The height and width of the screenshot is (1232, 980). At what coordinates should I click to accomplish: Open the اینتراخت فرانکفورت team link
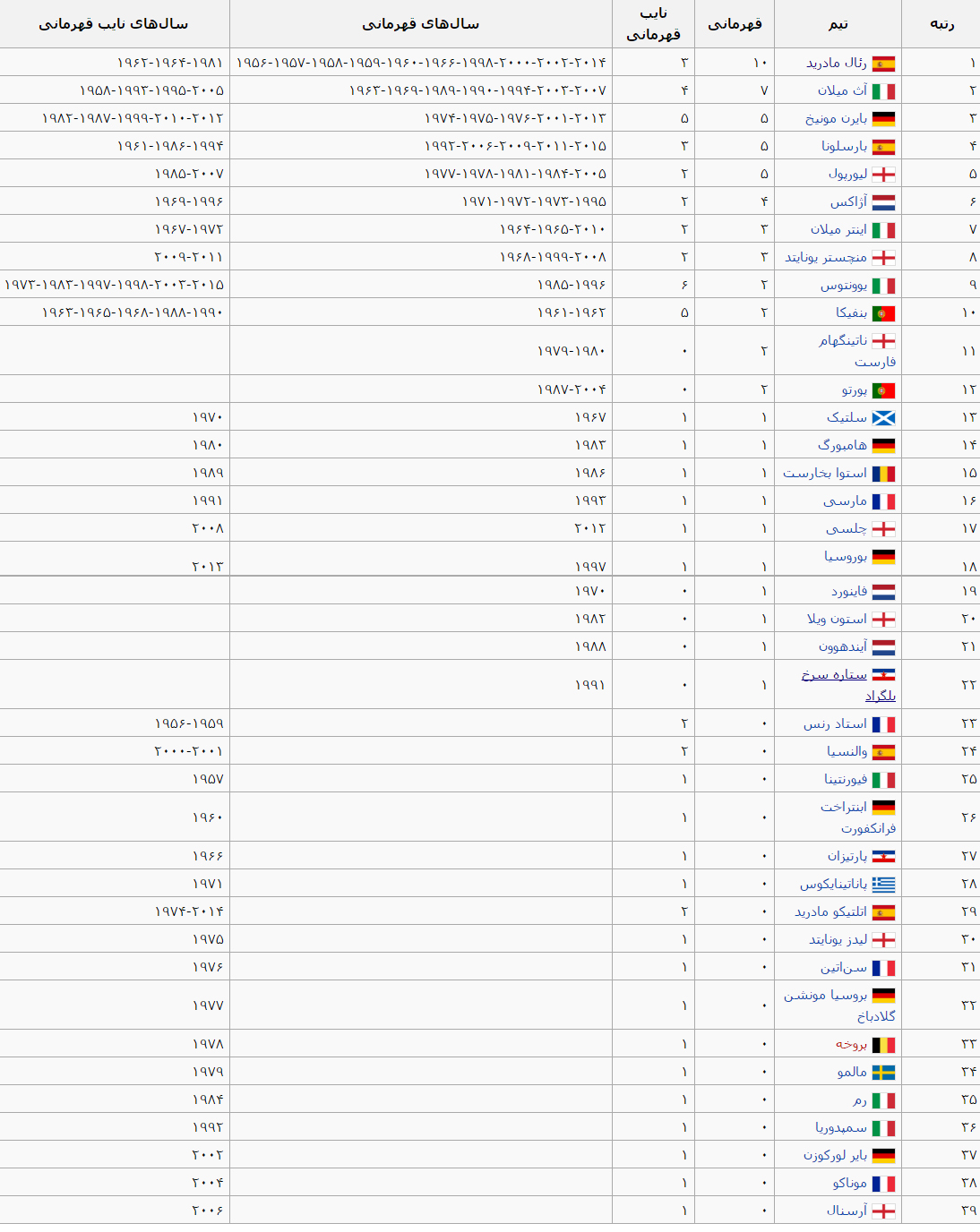point(858,817)
